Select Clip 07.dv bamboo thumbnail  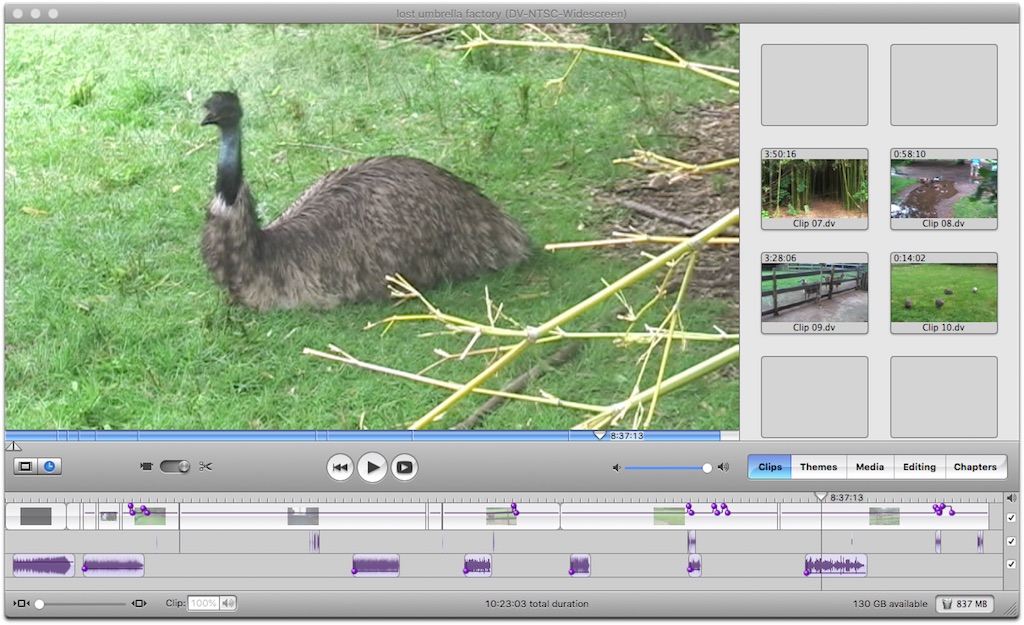[x=814, y=189]
